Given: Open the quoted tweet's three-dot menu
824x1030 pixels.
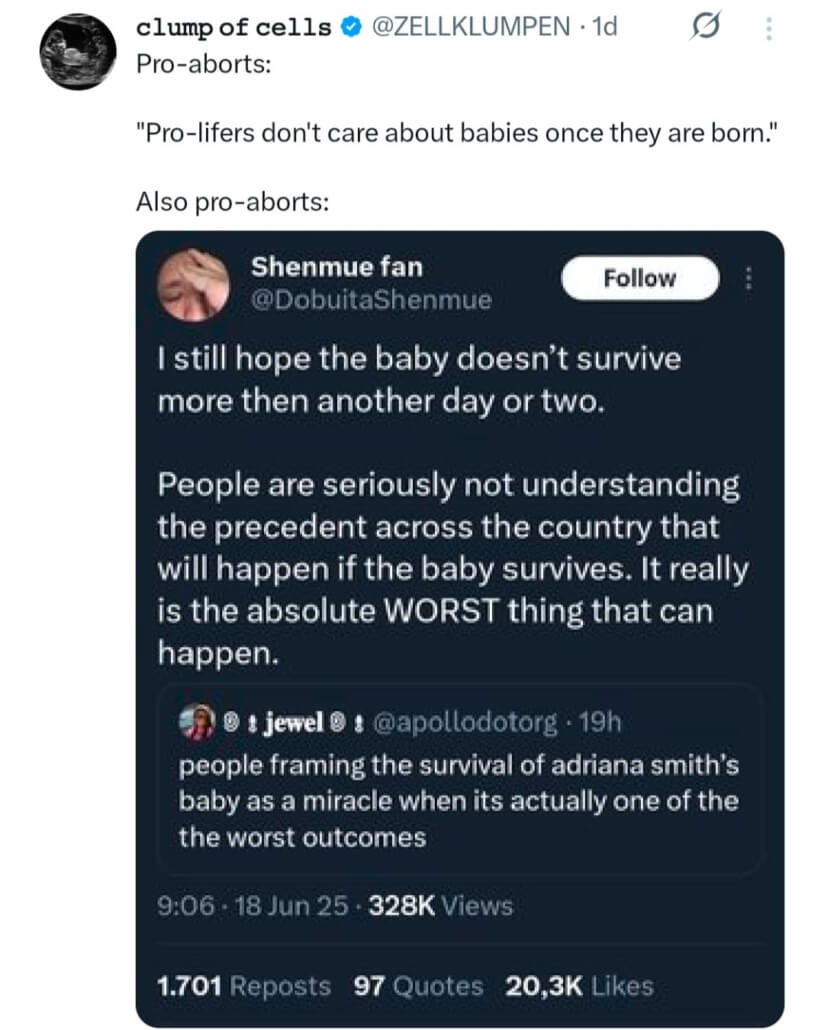Looking at the screenshot, I should click(743, 279).
